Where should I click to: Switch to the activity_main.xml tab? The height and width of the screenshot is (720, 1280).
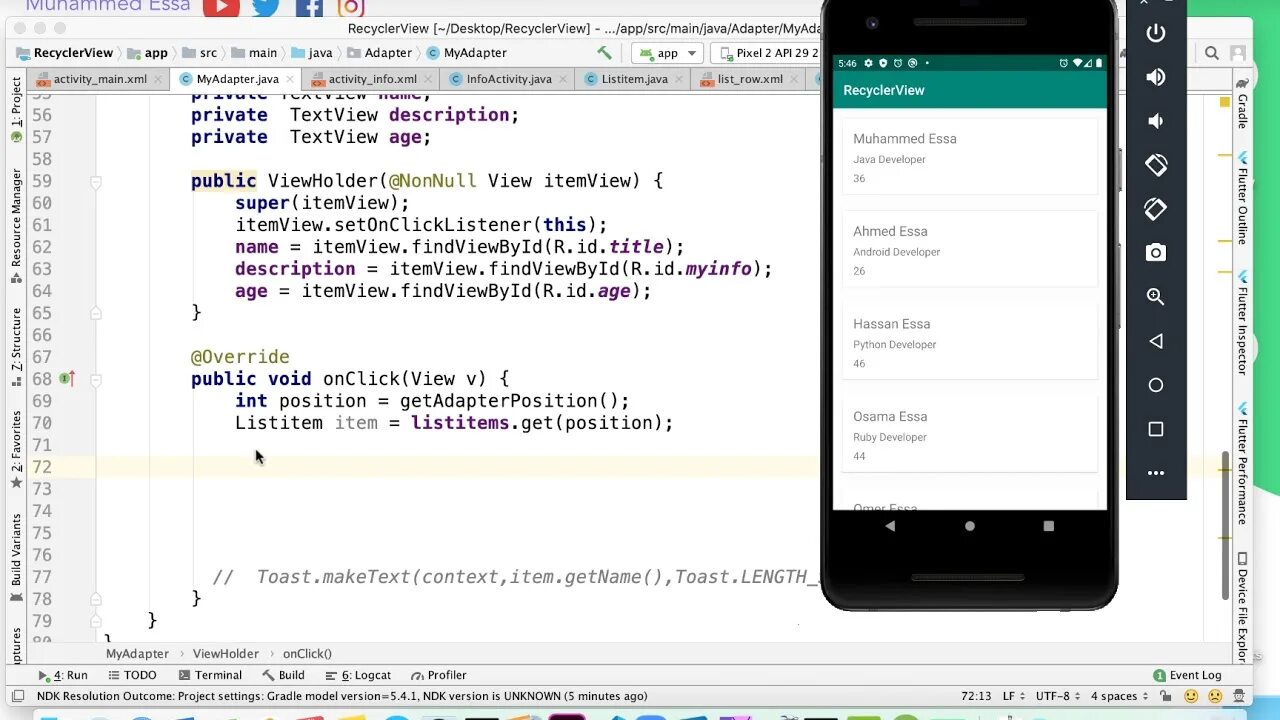click(x=99, y=79)
